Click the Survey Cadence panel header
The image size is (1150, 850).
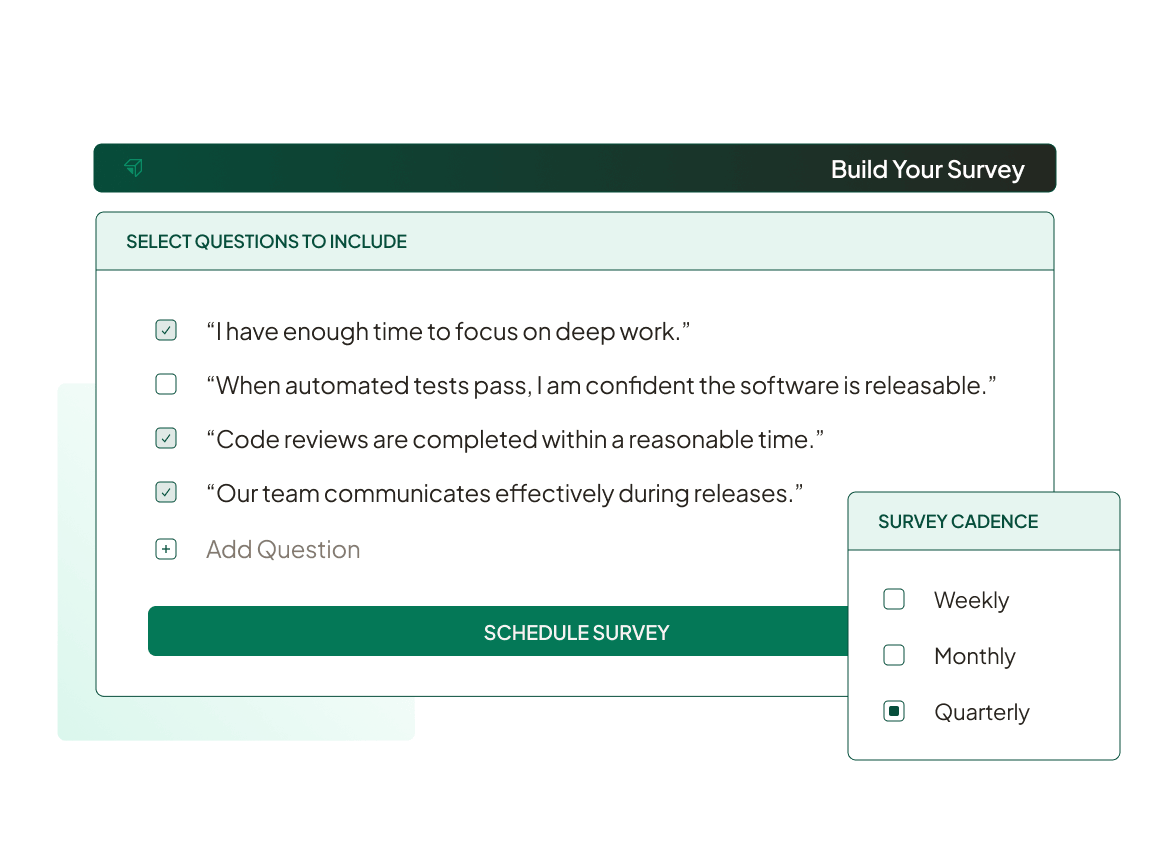pyautogui.click(x=958, y=521)
